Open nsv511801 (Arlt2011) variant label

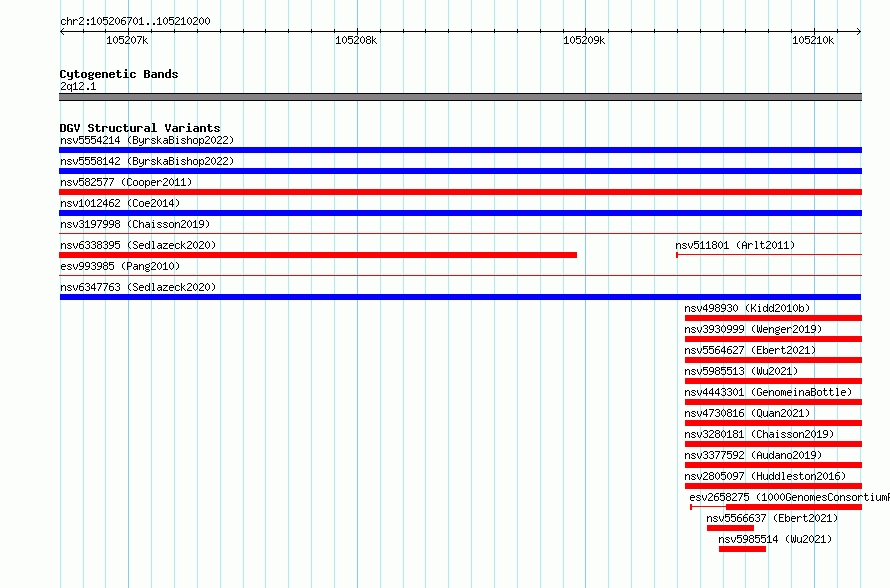(735, 245)
